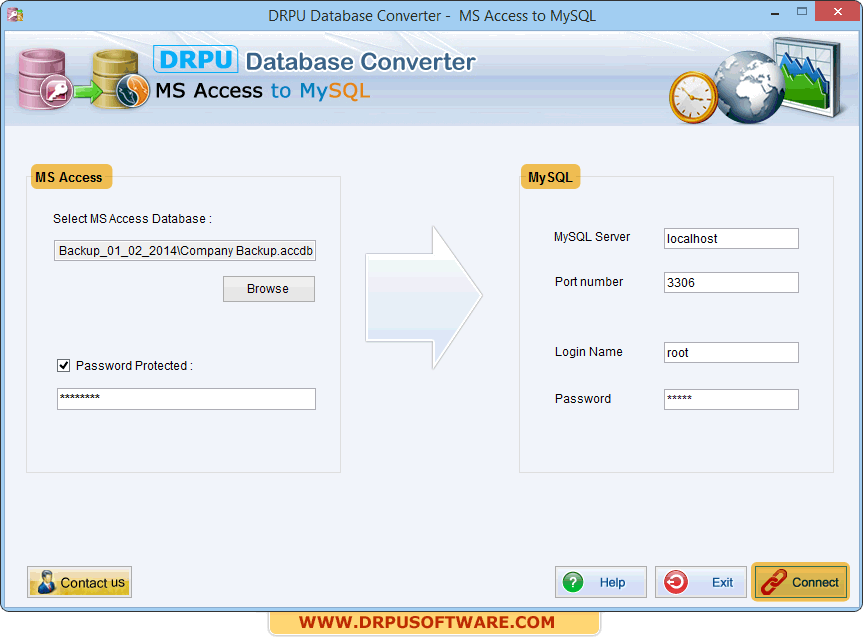Focus the MS Access password field
The width and height of the screenshot is (863, 638).
pyautogui.click(x=186, y=399)
